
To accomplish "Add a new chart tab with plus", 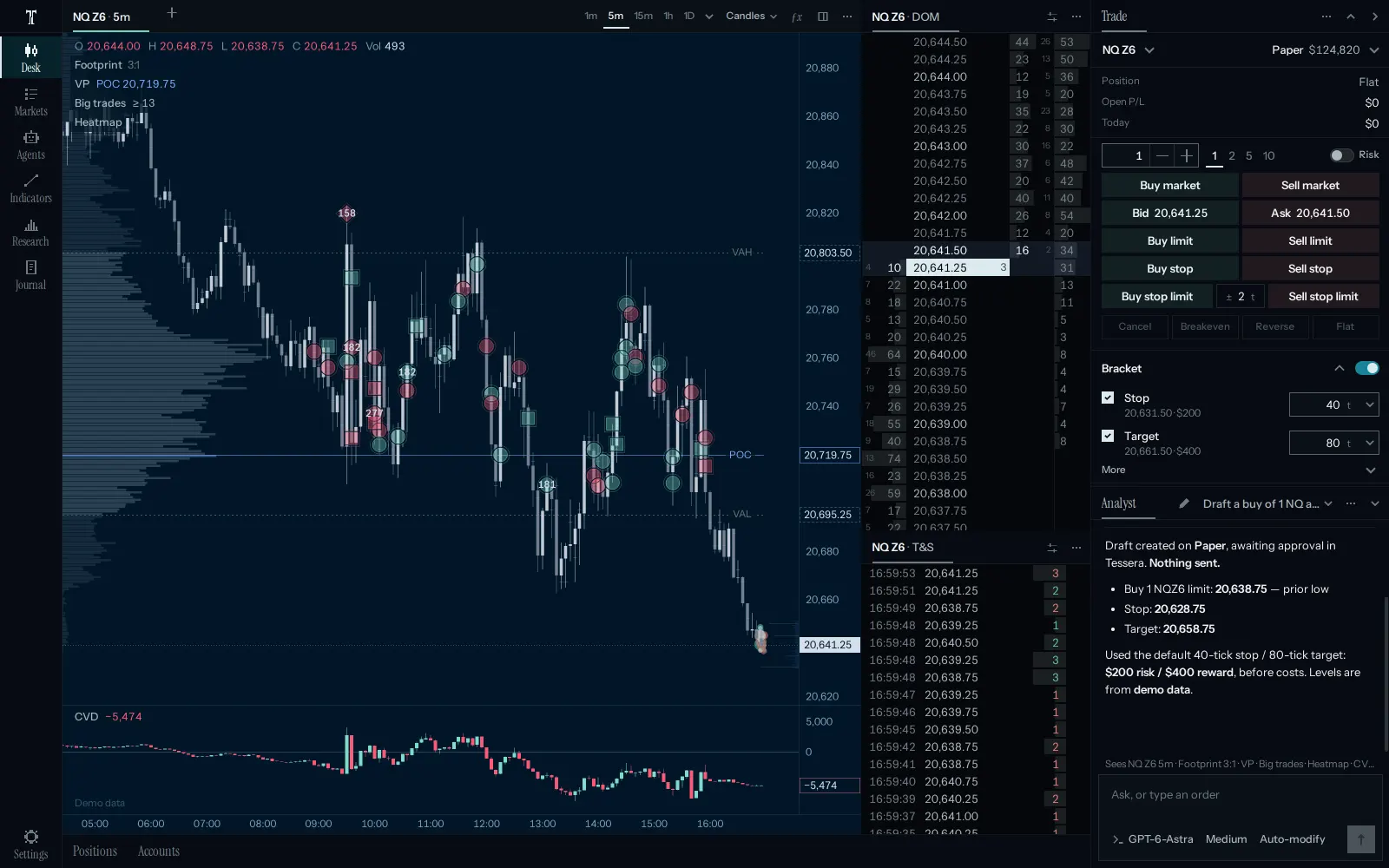I will 172,13.
